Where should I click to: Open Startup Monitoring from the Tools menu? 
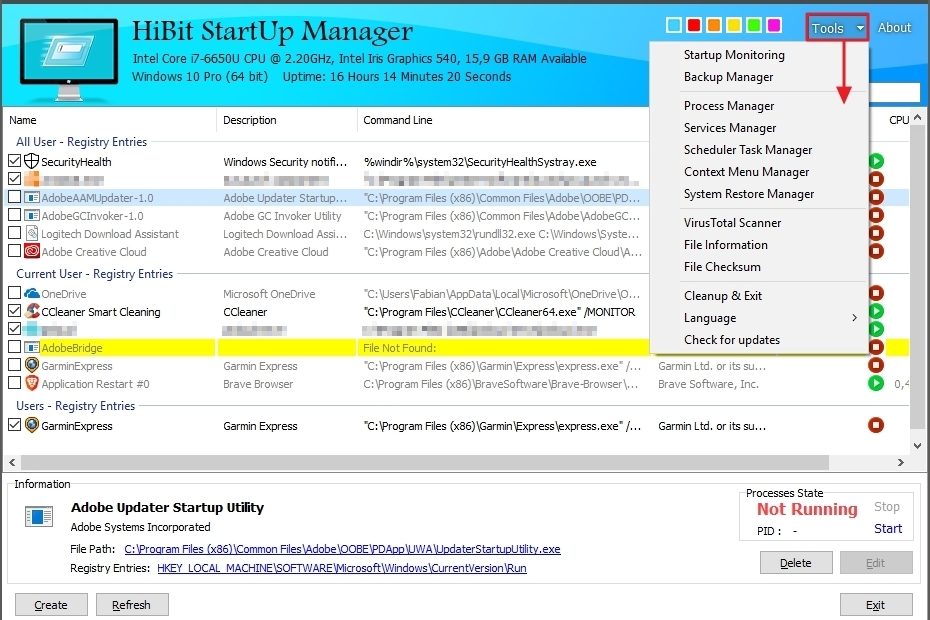[x=759, y=55]
